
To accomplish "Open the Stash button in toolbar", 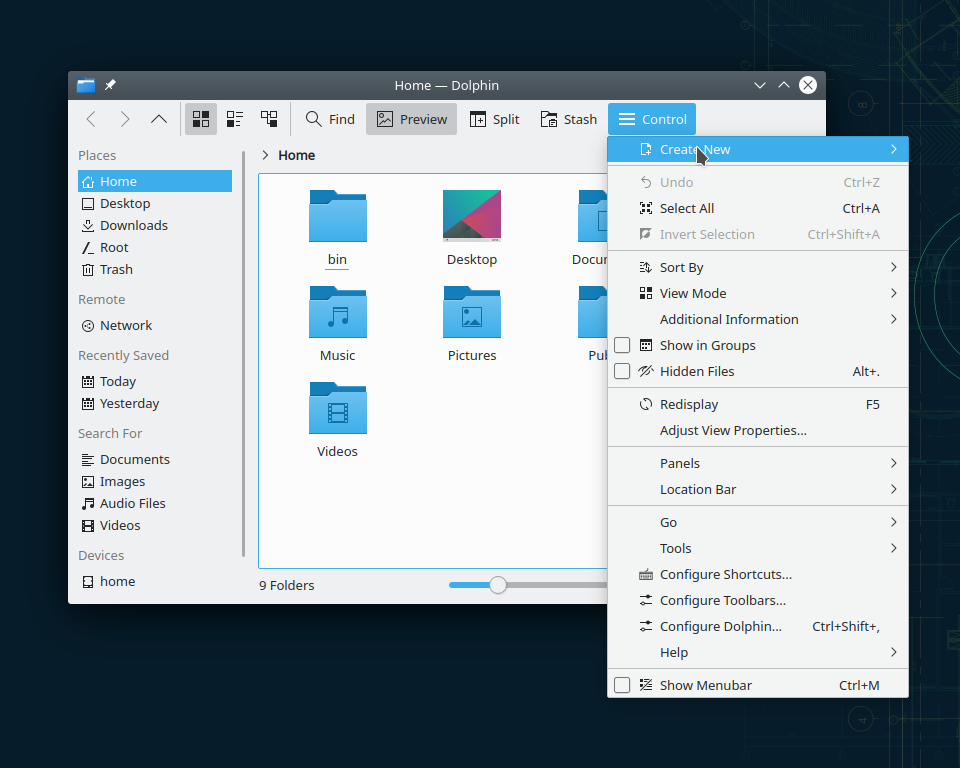I will [569, 119].
